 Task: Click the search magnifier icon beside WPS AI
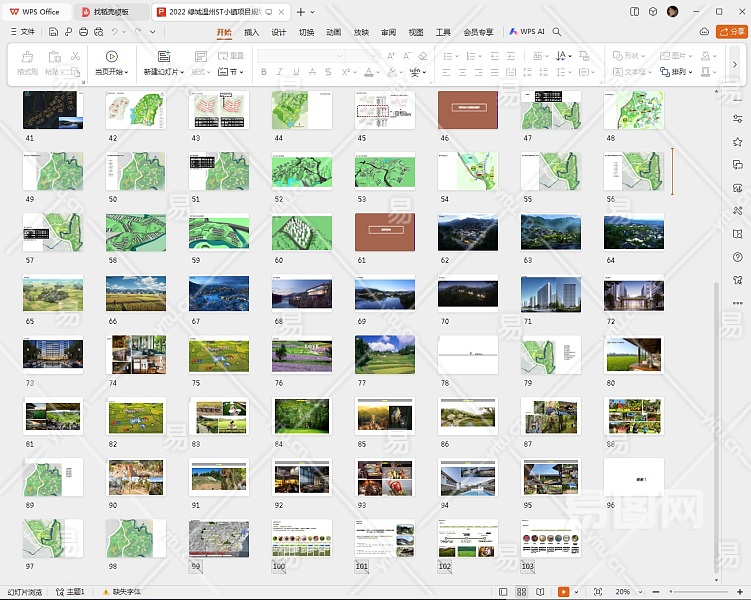(557, 32)
